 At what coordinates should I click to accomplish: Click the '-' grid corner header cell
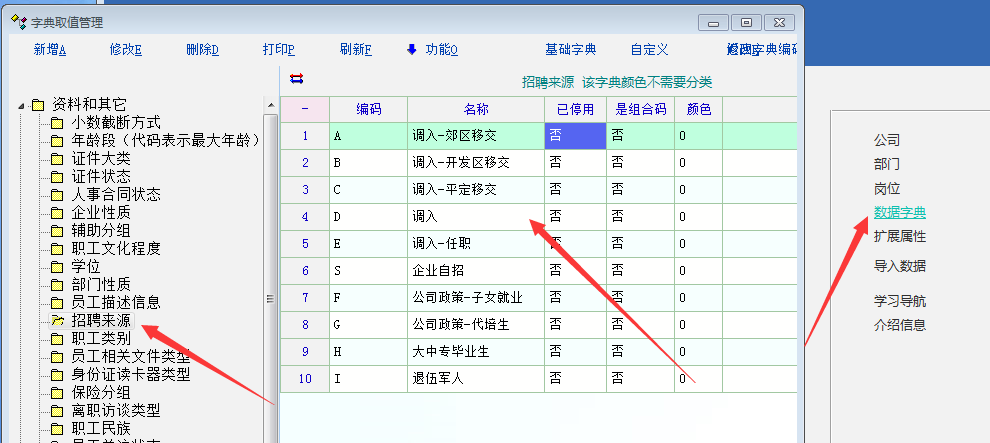tap(304, 109)
